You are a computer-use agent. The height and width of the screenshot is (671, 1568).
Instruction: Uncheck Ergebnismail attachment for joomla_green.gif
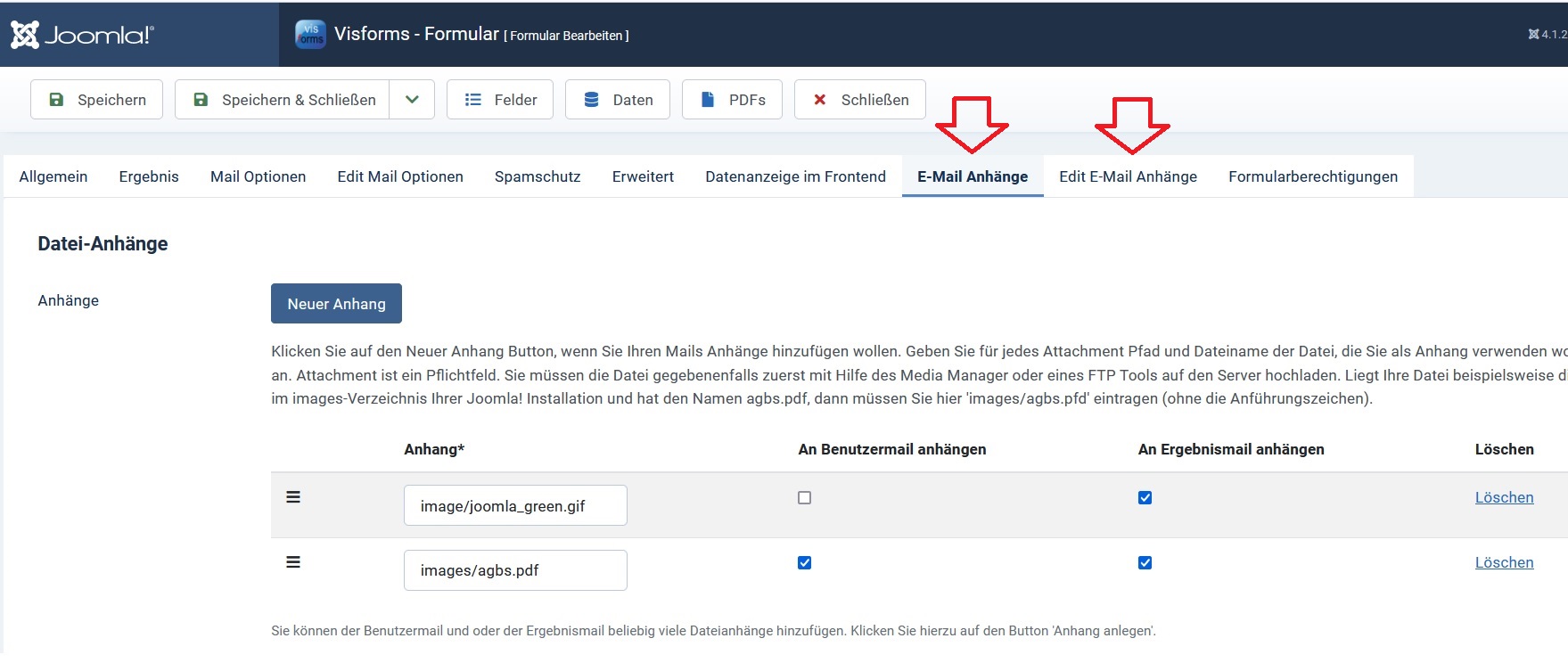click(1145, 498)
